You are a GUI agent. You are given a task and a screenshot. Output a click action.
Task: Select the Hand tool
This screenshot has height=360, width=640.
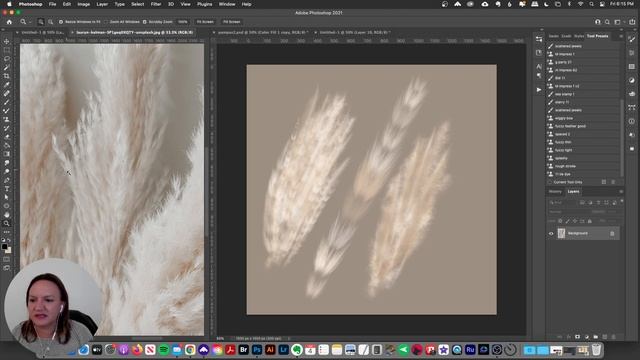7,215
